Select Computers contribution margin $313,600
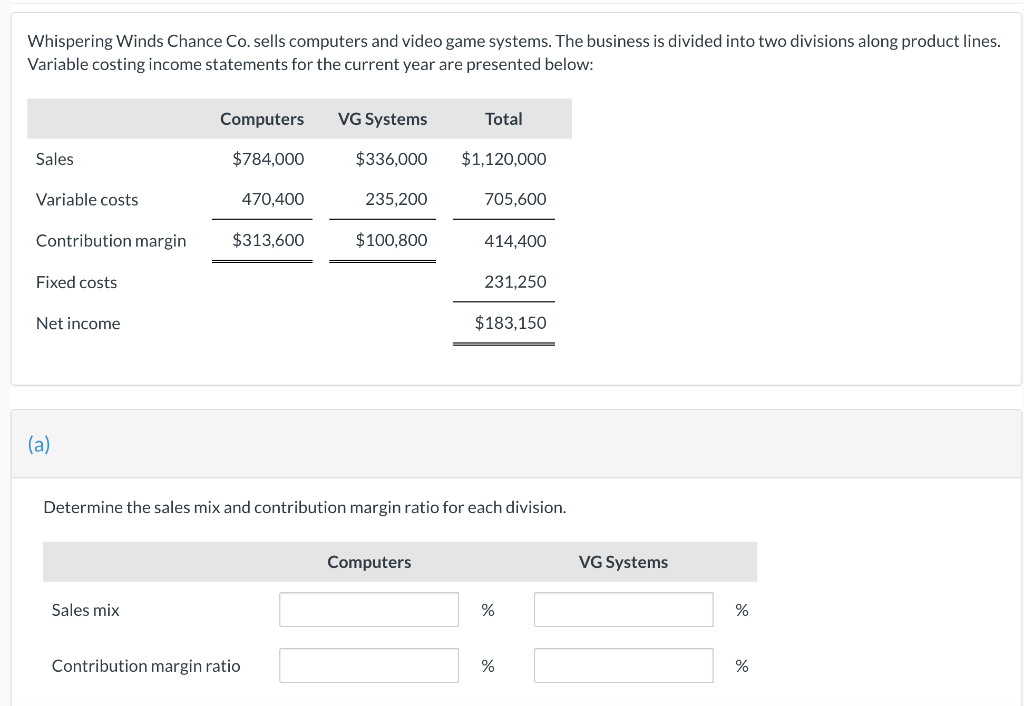The width and height of the screenshot is (1024, 706). (x=268, y=240)
